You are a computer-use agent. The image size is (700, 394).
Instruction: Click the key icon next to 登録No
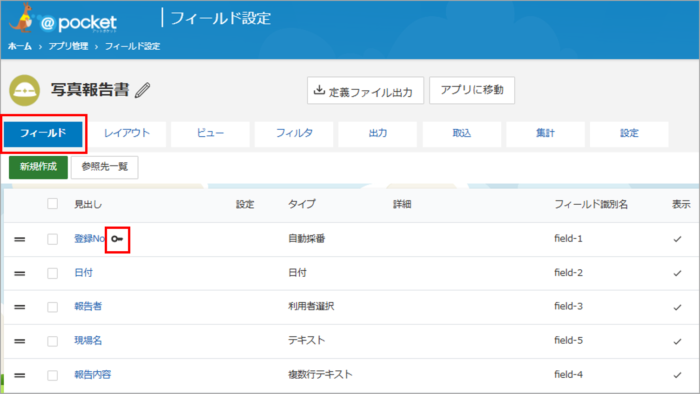coord(117,239)
